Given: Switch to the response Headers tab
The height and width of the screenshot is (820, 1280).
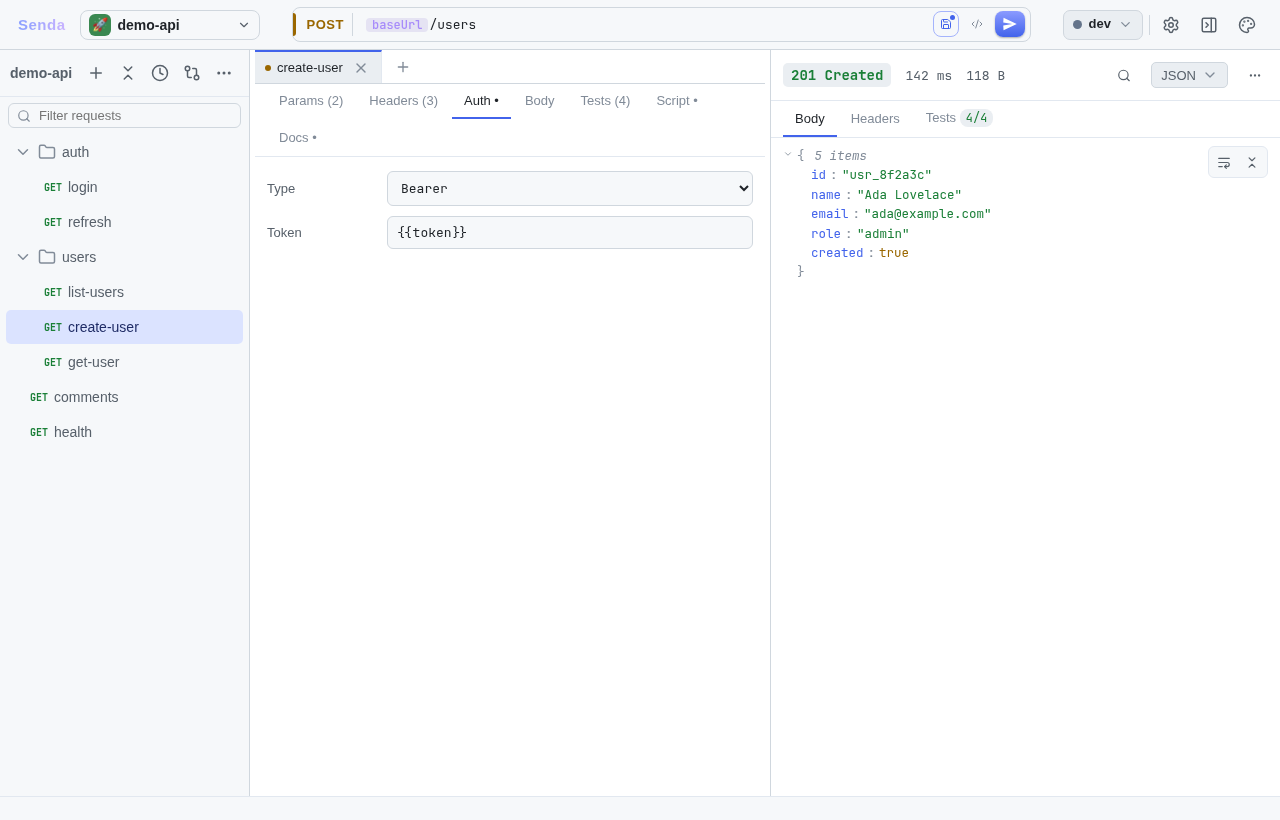Looking at the screenshot, I should coord(875,118).
